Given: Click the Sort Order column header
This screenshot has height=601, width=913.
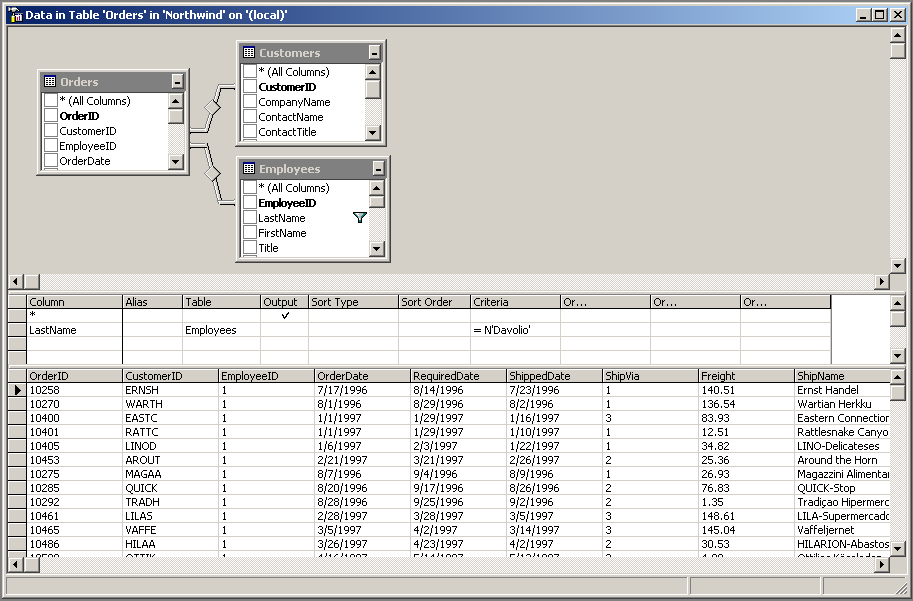Looking at the screenshot, I should coord(434,302).
